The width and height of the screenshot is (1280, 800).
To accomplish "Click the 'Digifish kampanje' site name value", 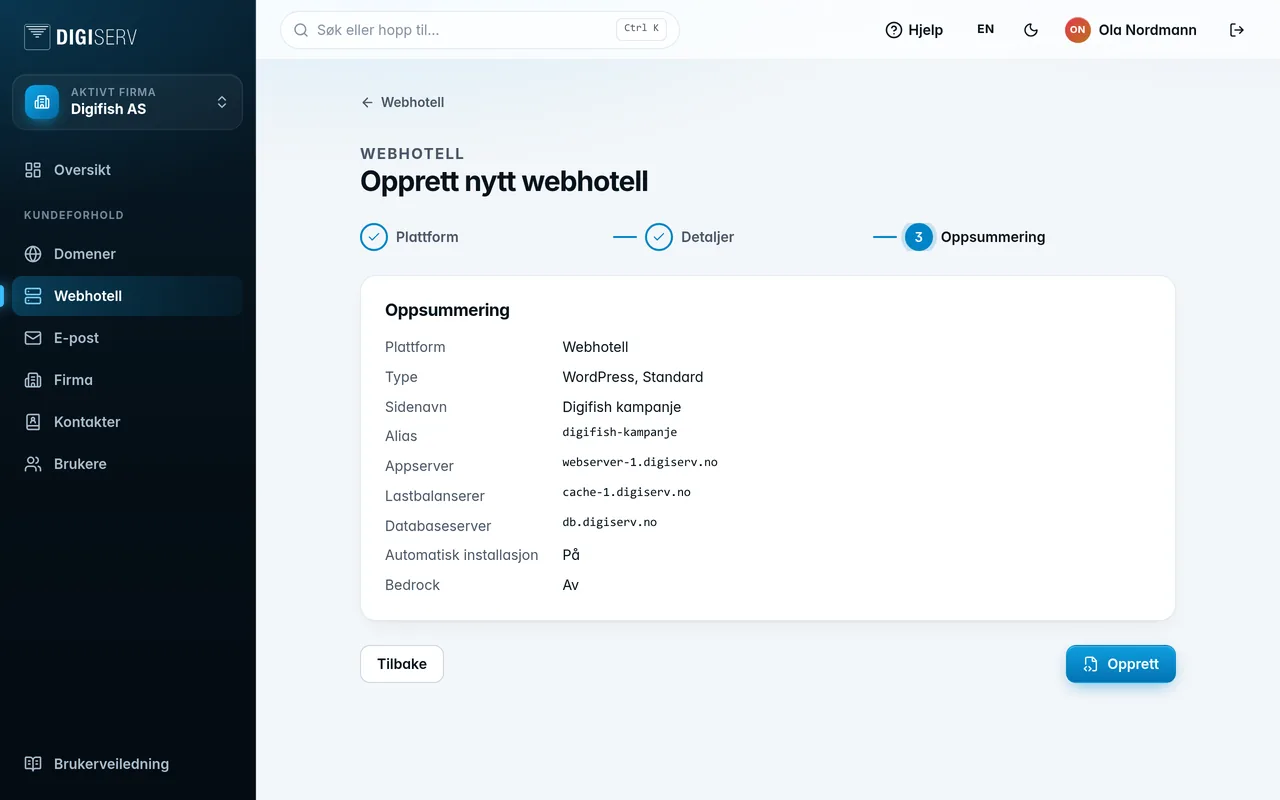I will click(x=622, y=407).
